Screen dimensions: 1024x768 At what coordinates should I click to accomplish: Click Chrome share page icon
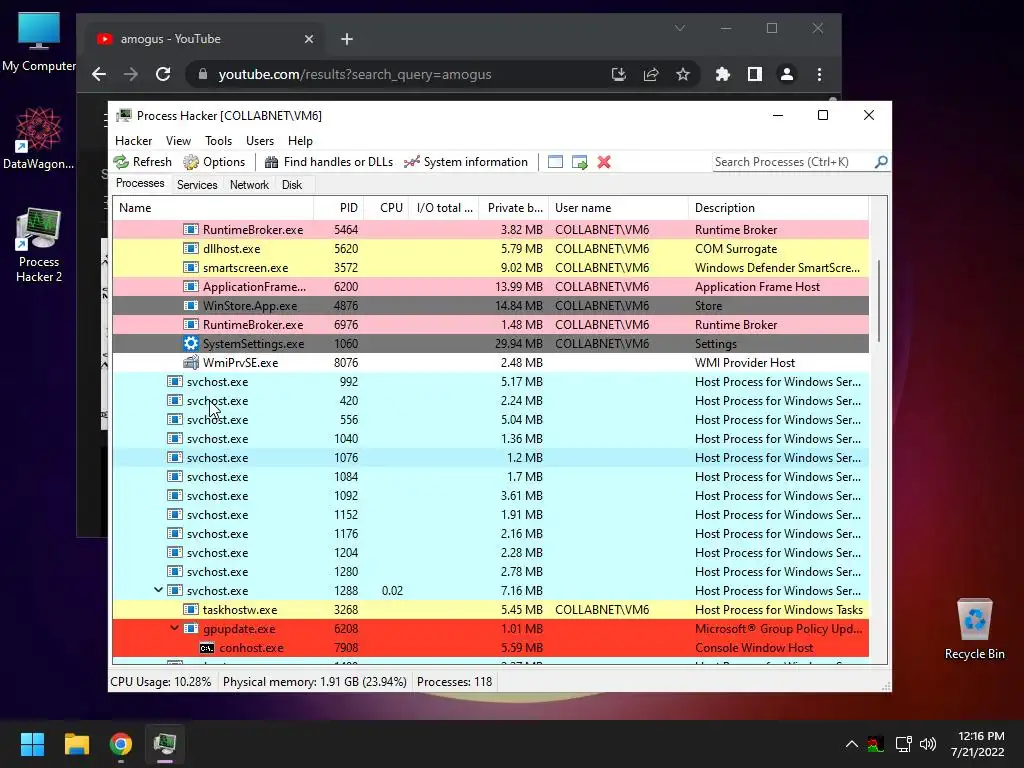(651, 74)
